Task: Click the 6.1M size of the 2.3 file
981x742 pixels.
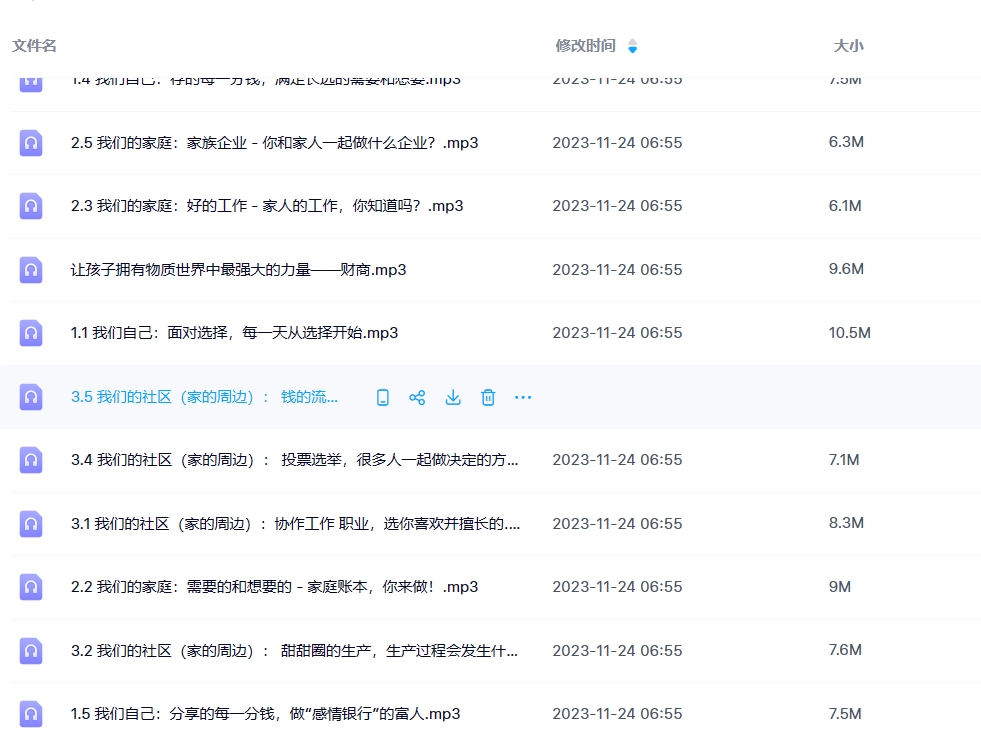Action: 845,206
